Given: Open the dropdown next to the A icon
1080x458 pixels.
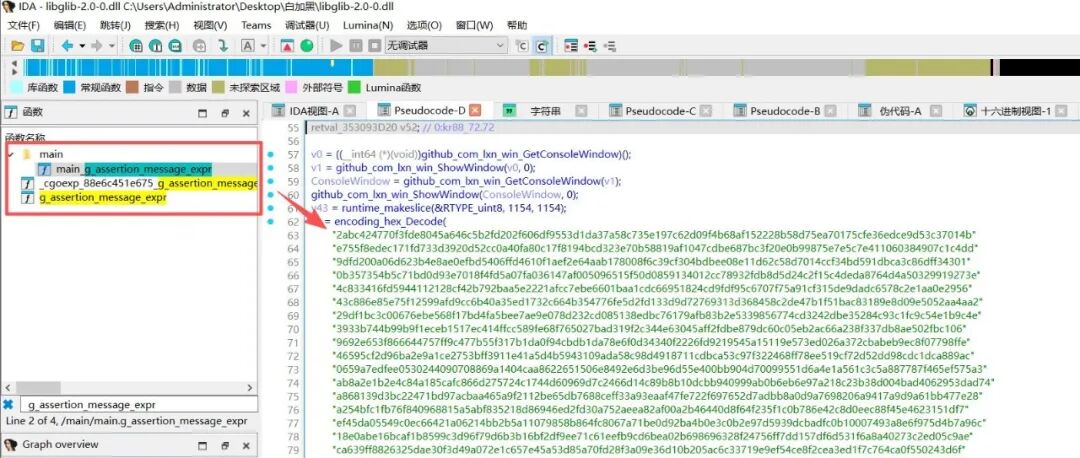Looking at the screenshot, I should pyautogui.click(x=263, y=46).
